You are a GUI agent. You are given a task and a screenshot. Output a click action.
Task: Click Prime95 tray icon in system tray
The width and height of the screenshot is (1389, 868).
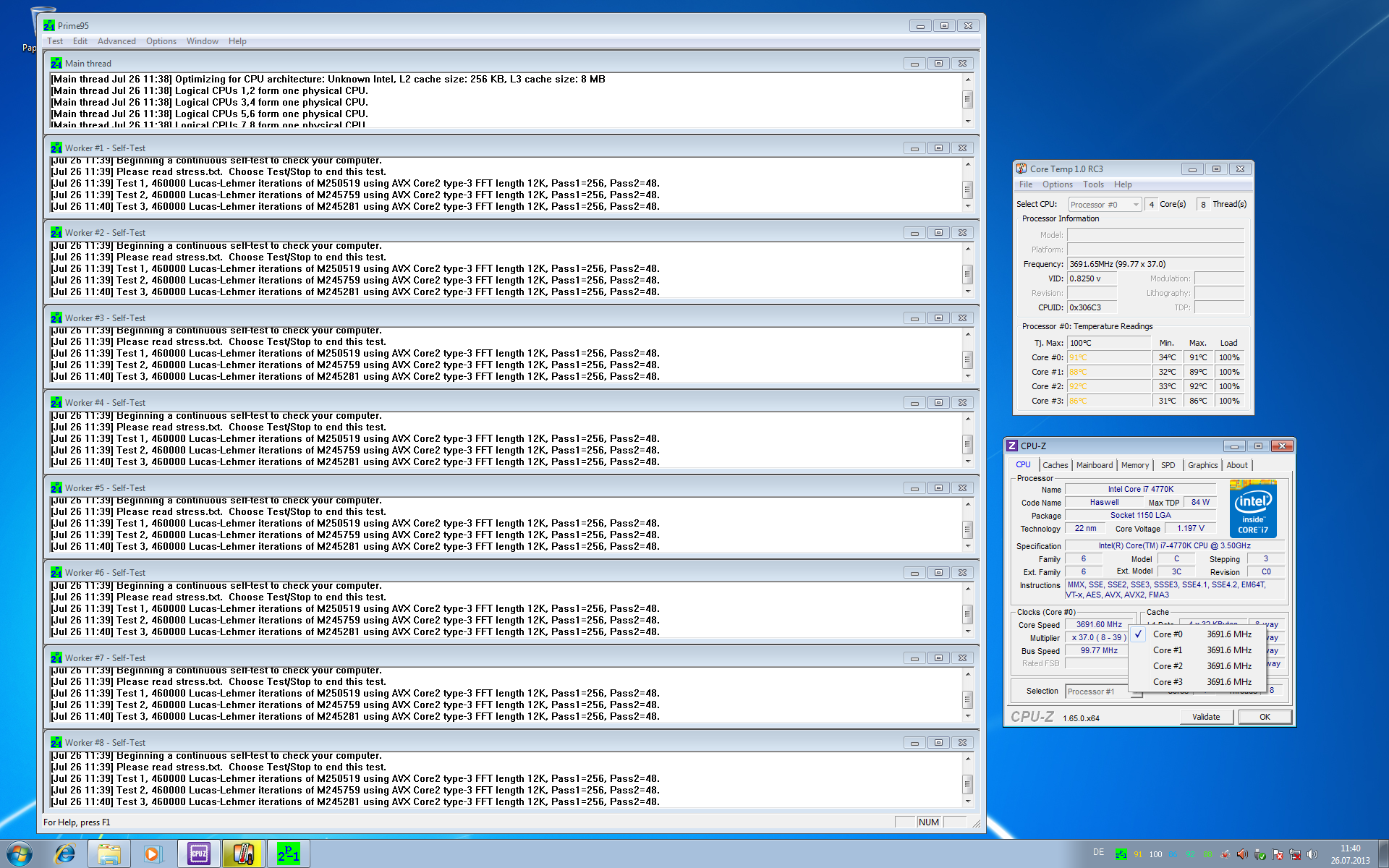1121,854
